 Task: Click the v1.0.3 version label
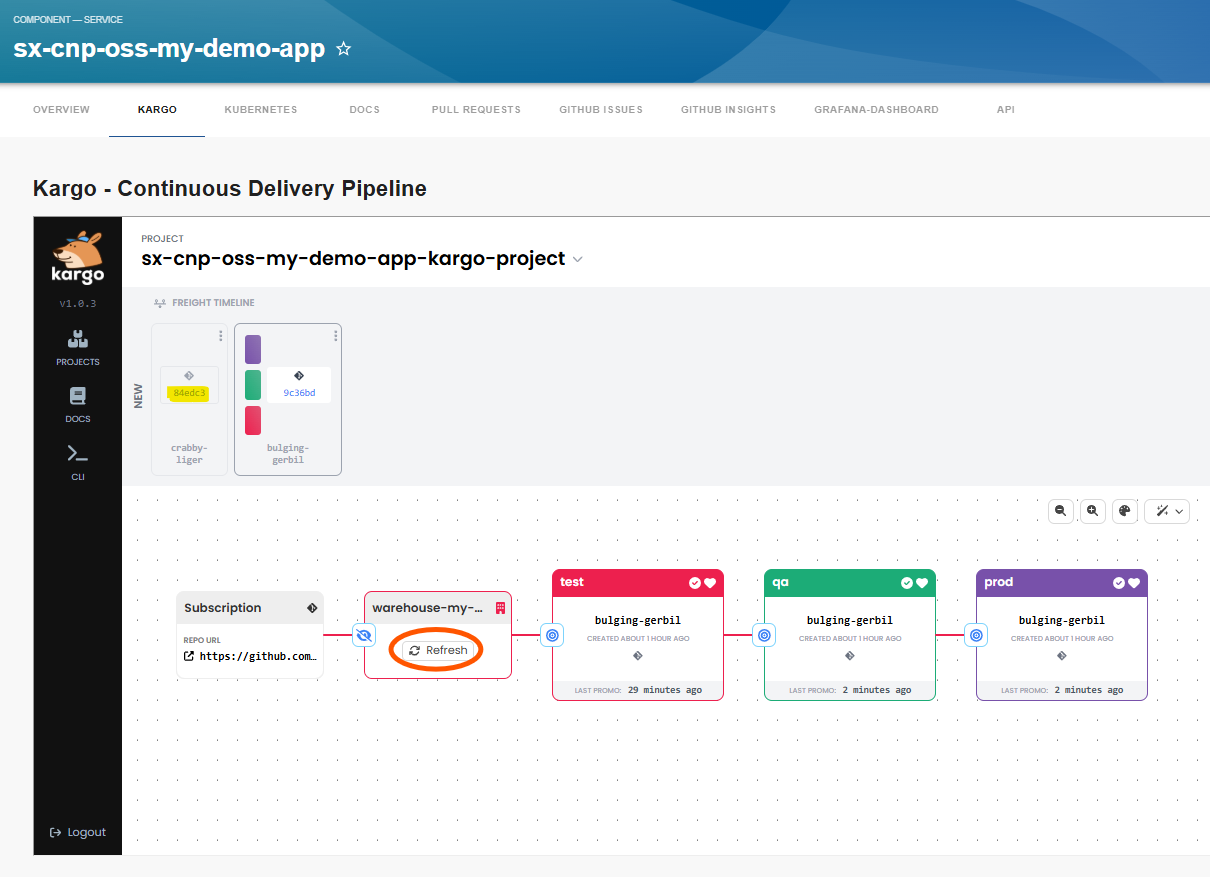(x=78, y=303)
